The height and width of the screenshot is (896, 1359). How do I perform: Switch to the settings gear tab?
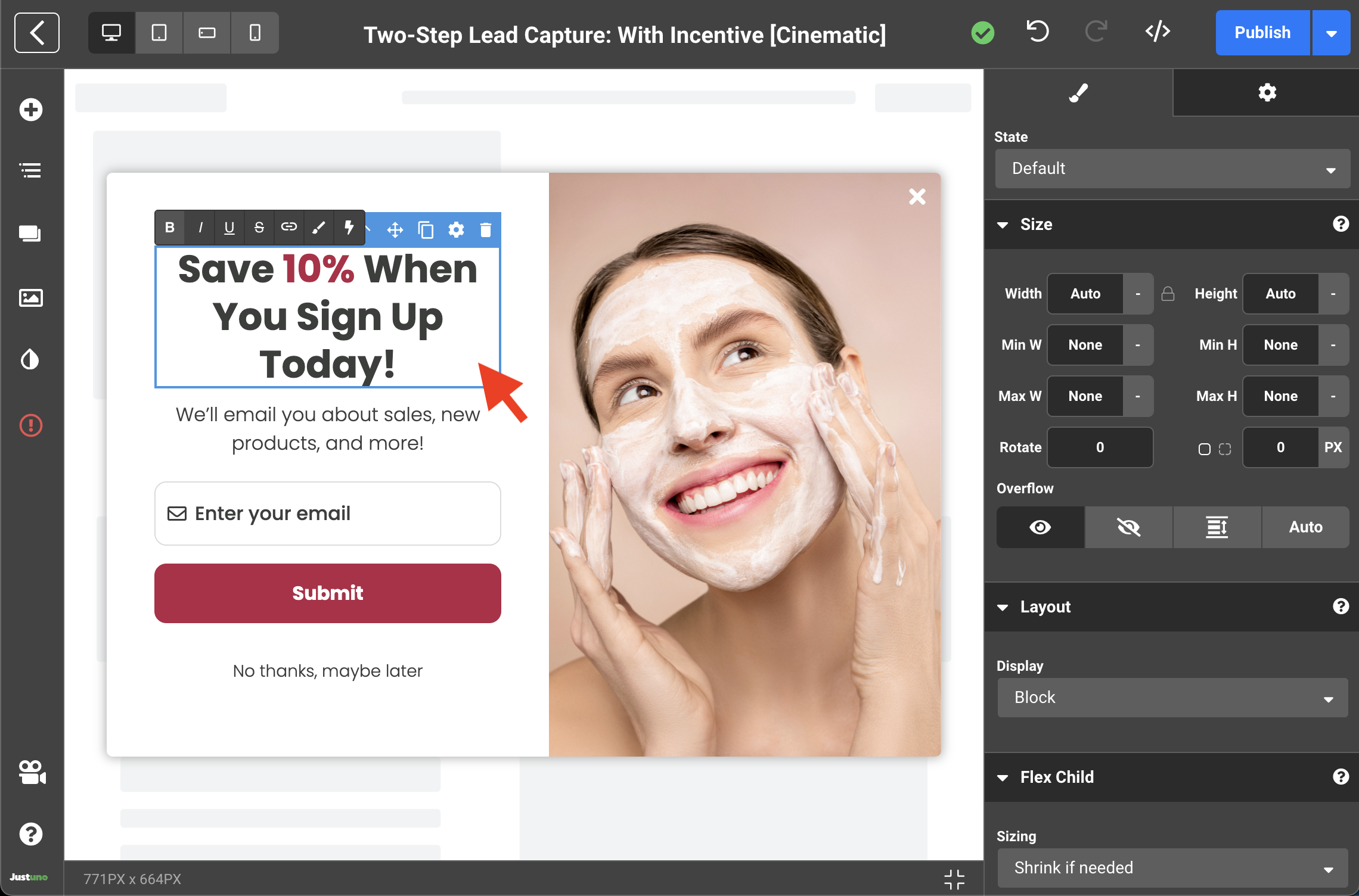tap(1267, 92)
